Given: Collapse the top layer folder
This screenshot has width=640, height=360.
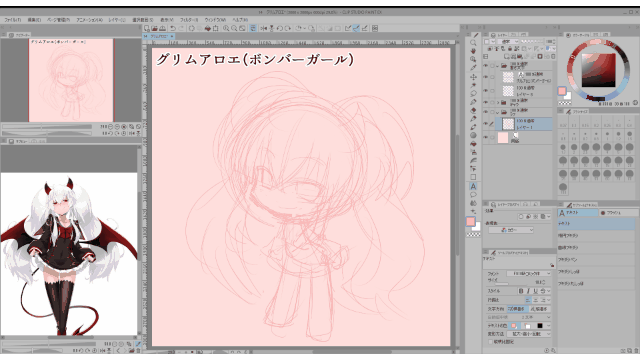Looking at the screenshot, I should 498,65.
